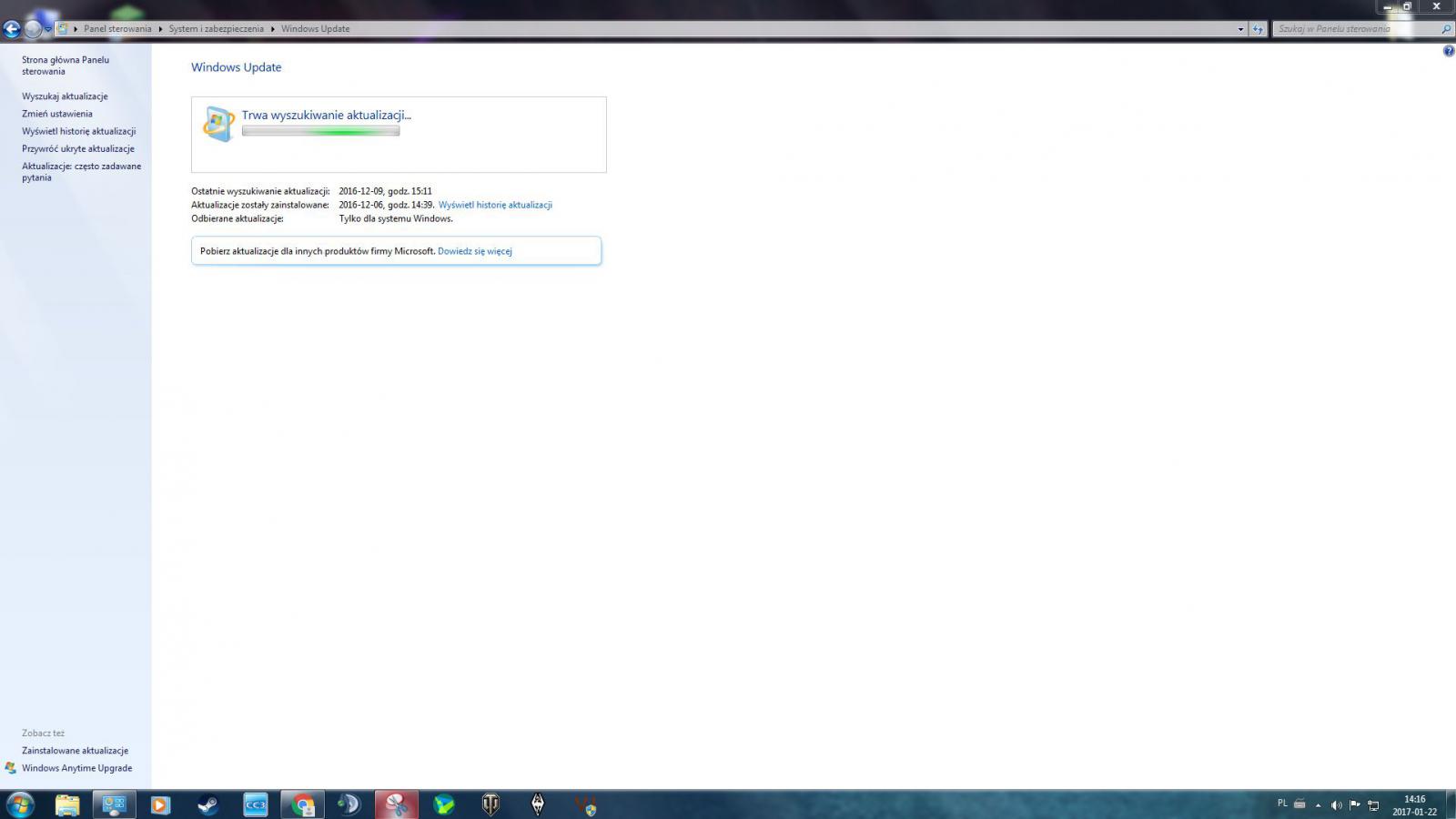Open the green bird taskbar icon
1456x819 pixels.
pyautogui.click(x=443, y=804)
